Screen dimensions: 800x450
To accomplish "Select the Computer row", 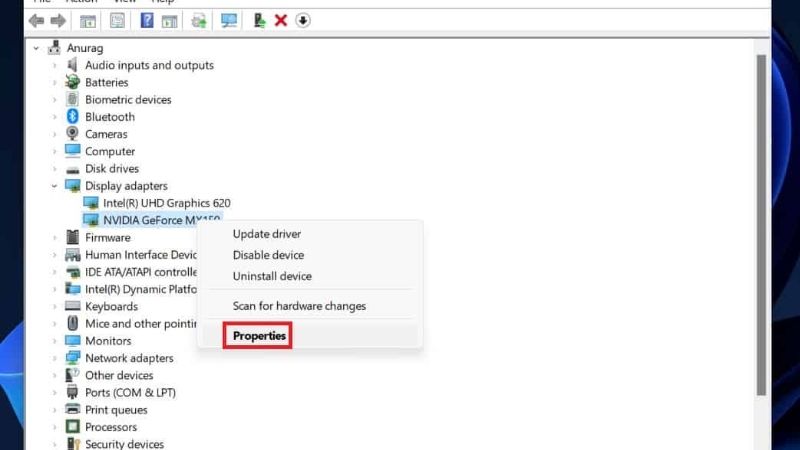I will click(x=110, y=152).
